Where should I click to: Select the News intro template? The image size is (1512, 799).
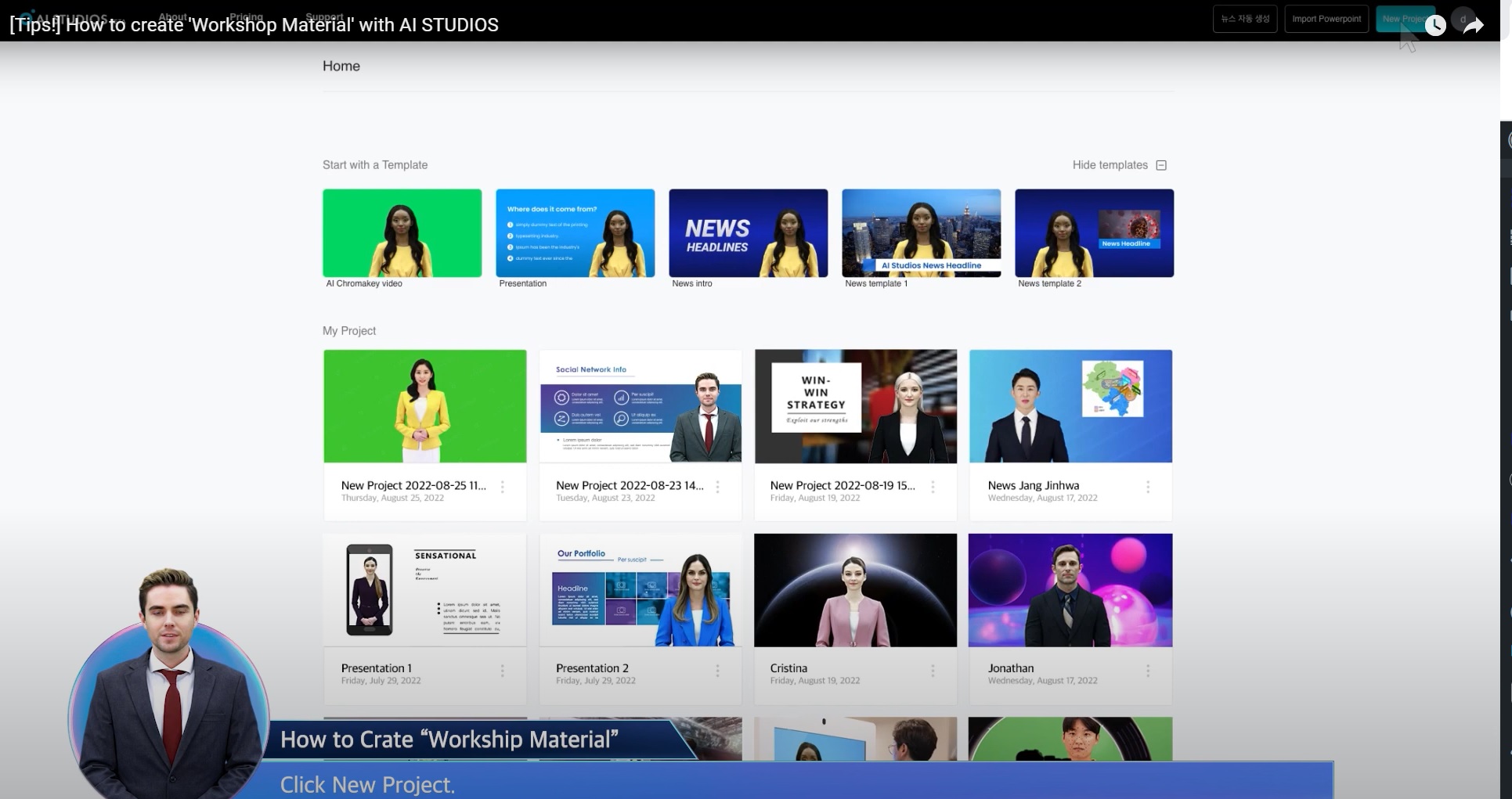[749, 233]
